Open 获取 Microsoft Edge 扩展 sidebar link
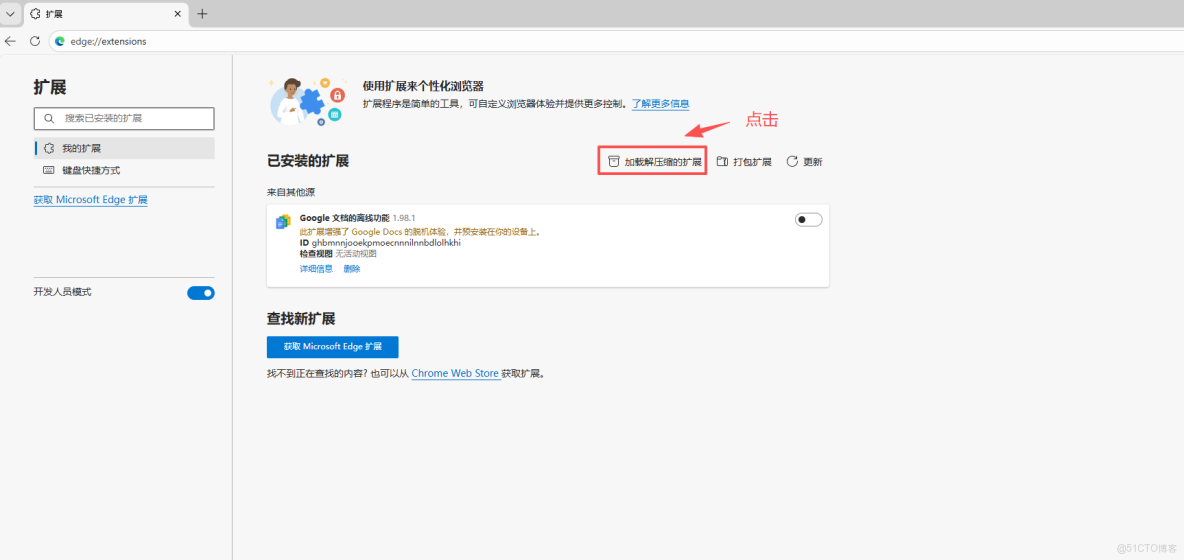Image resolution: width=1184 pixels, height=560 pixels. [x=91, y=200]
